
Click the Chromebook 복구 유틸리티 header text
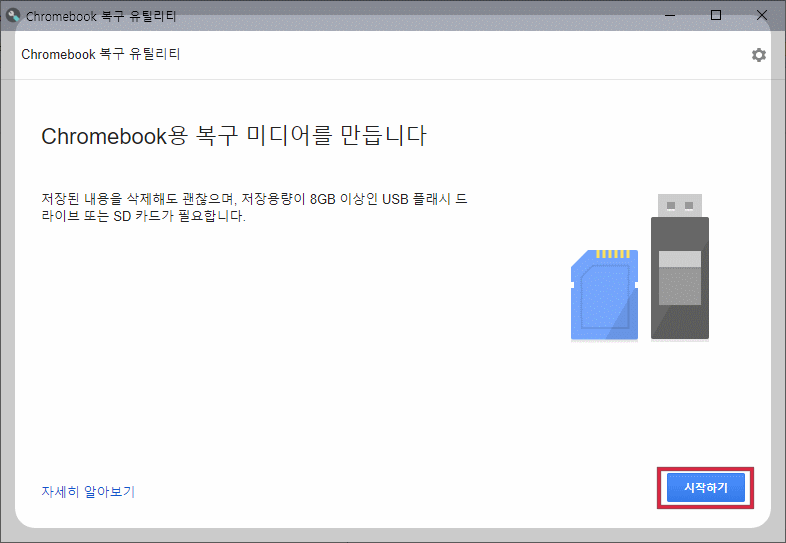pyautogui.click(x=101, y=54)
